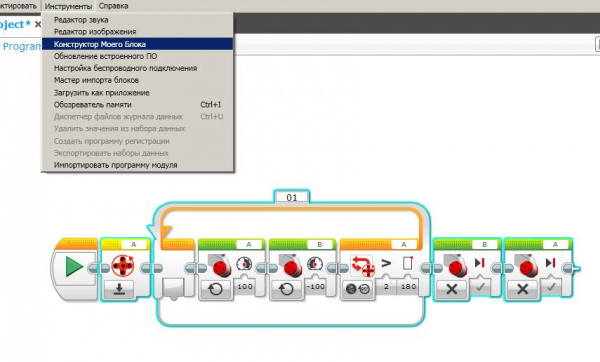Image resolution: width=600 pixels, height=362 pixels.
Task: Open the Справка menu
Action: pyautogui.click(x=113, y=6)
